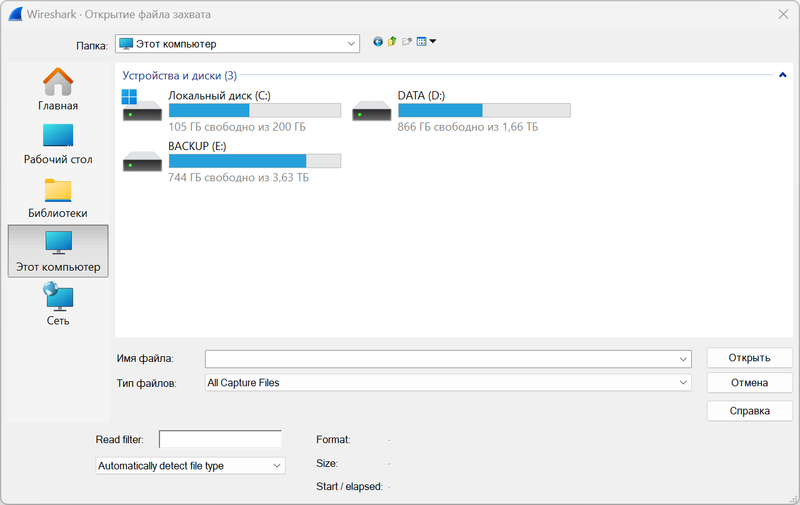Create a new folder icon in toolbar
Screen dimensions: 800x505
(x=407, y=42)
